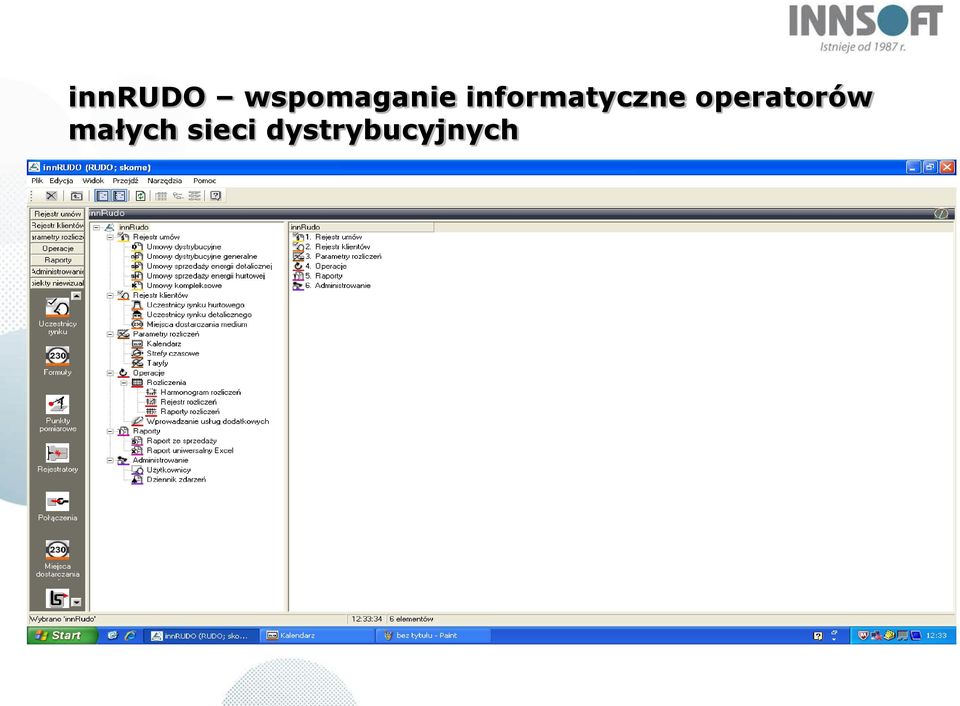Collapse the Rejestr klientów tree node
Screen dimensions: 960x706
coord(110,295)
